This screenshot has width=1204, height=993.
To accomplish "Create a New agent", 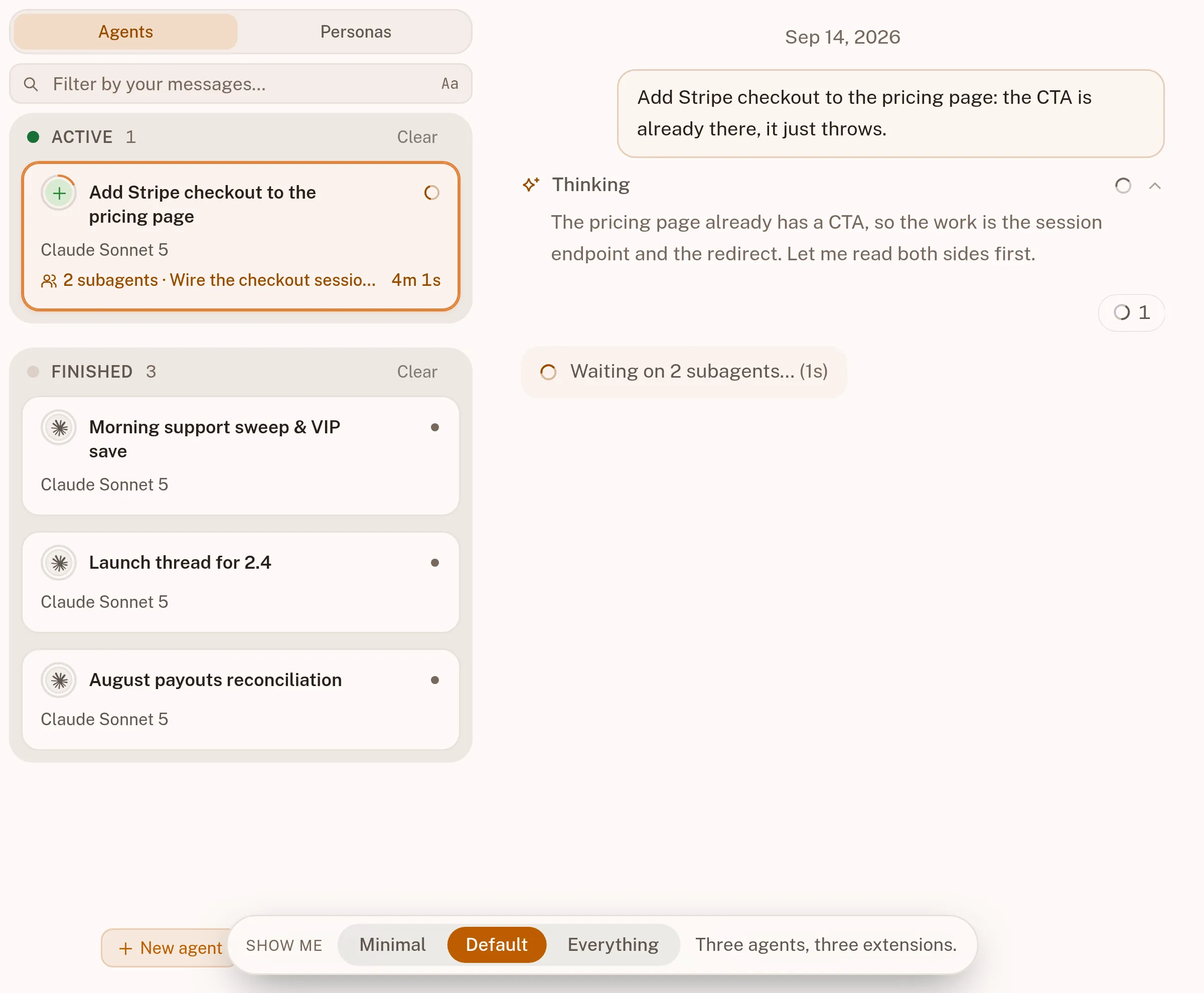I will click(x=170, y=948).
